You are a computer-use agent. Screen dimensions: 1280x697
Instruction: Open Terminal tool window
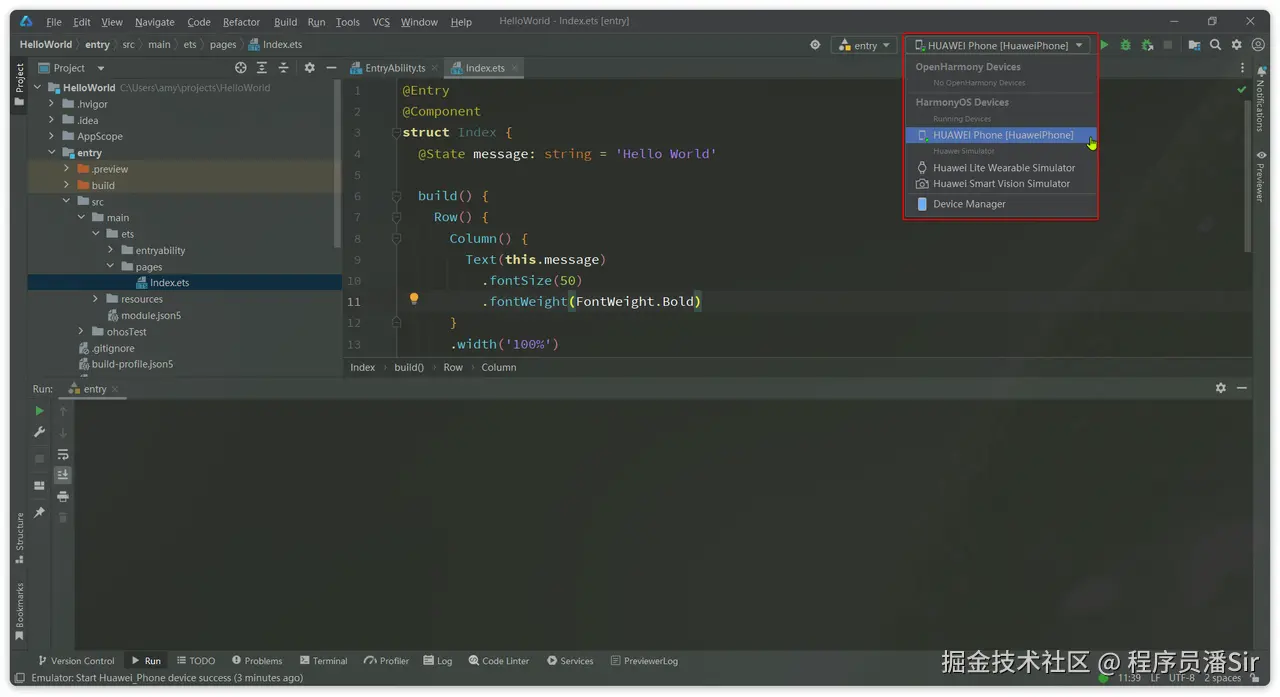point(323,661)
